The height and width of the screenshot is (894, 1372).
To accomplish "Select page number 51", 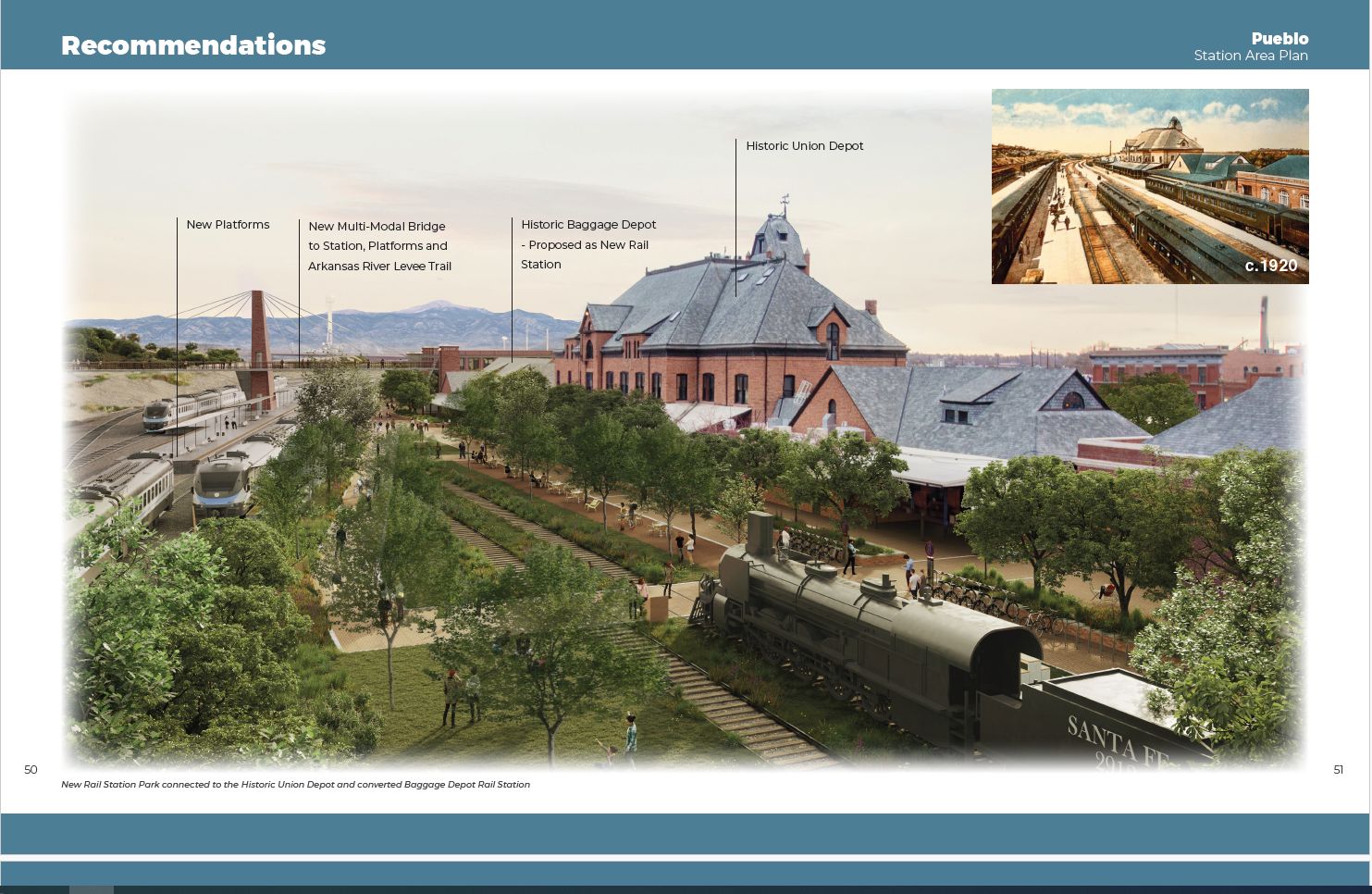I will click(1339, 769).
